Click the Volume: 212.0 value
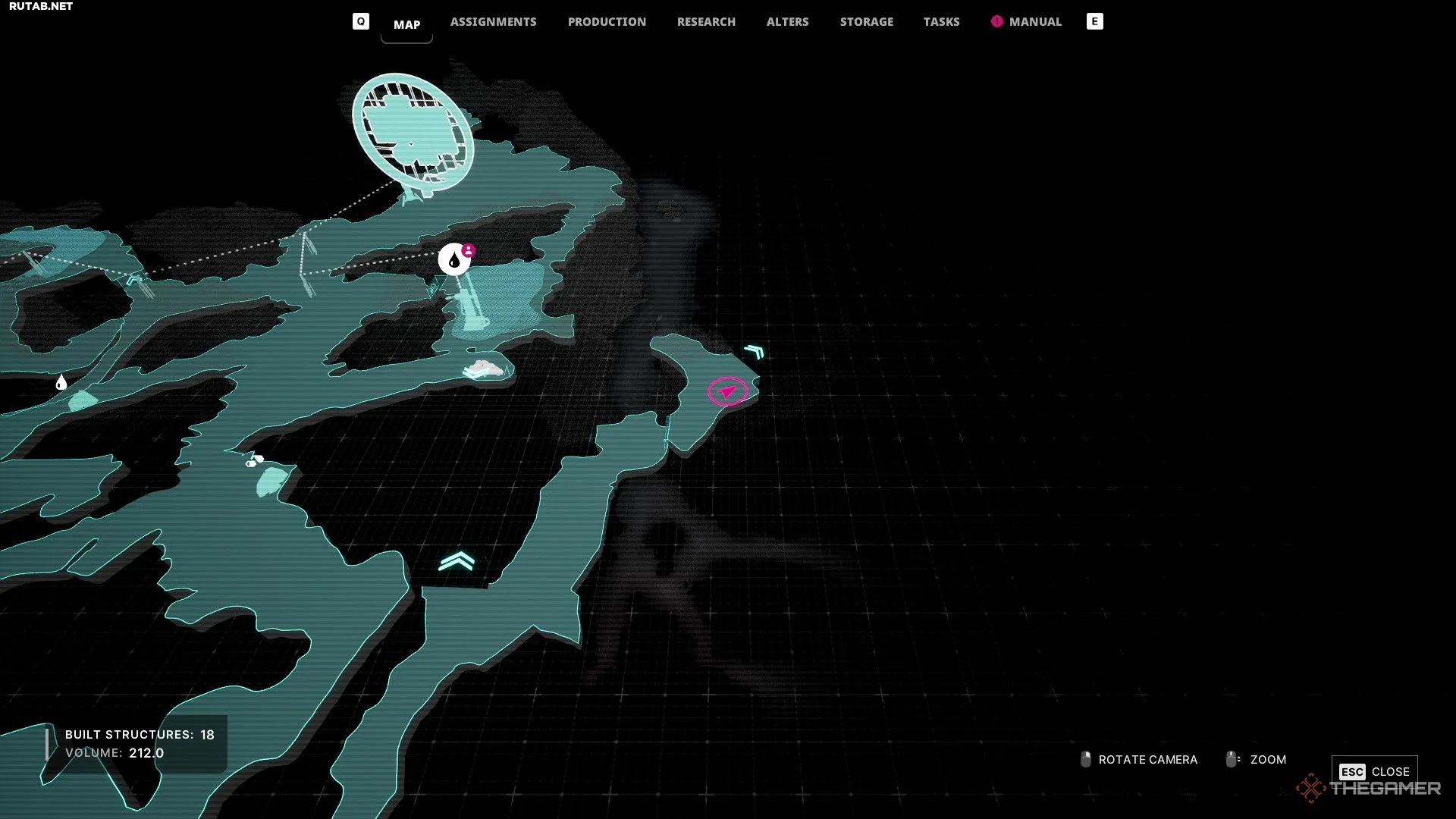 pos(146,753)
